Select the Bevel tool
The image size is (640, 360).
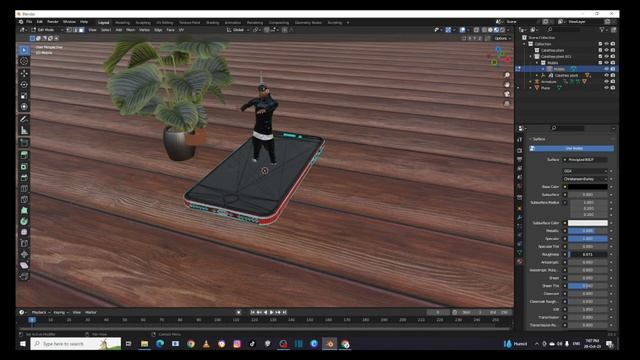point(24,178)
